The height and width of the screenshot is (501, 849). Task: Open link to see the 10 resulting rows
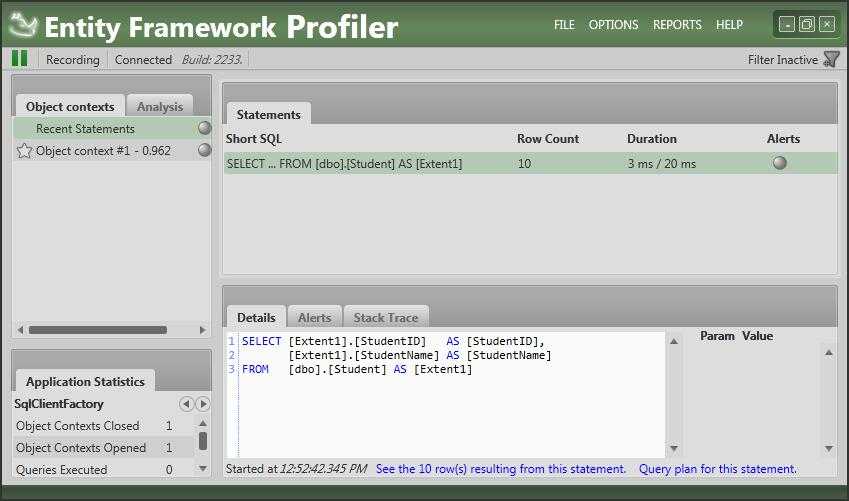tap(501, 469)
